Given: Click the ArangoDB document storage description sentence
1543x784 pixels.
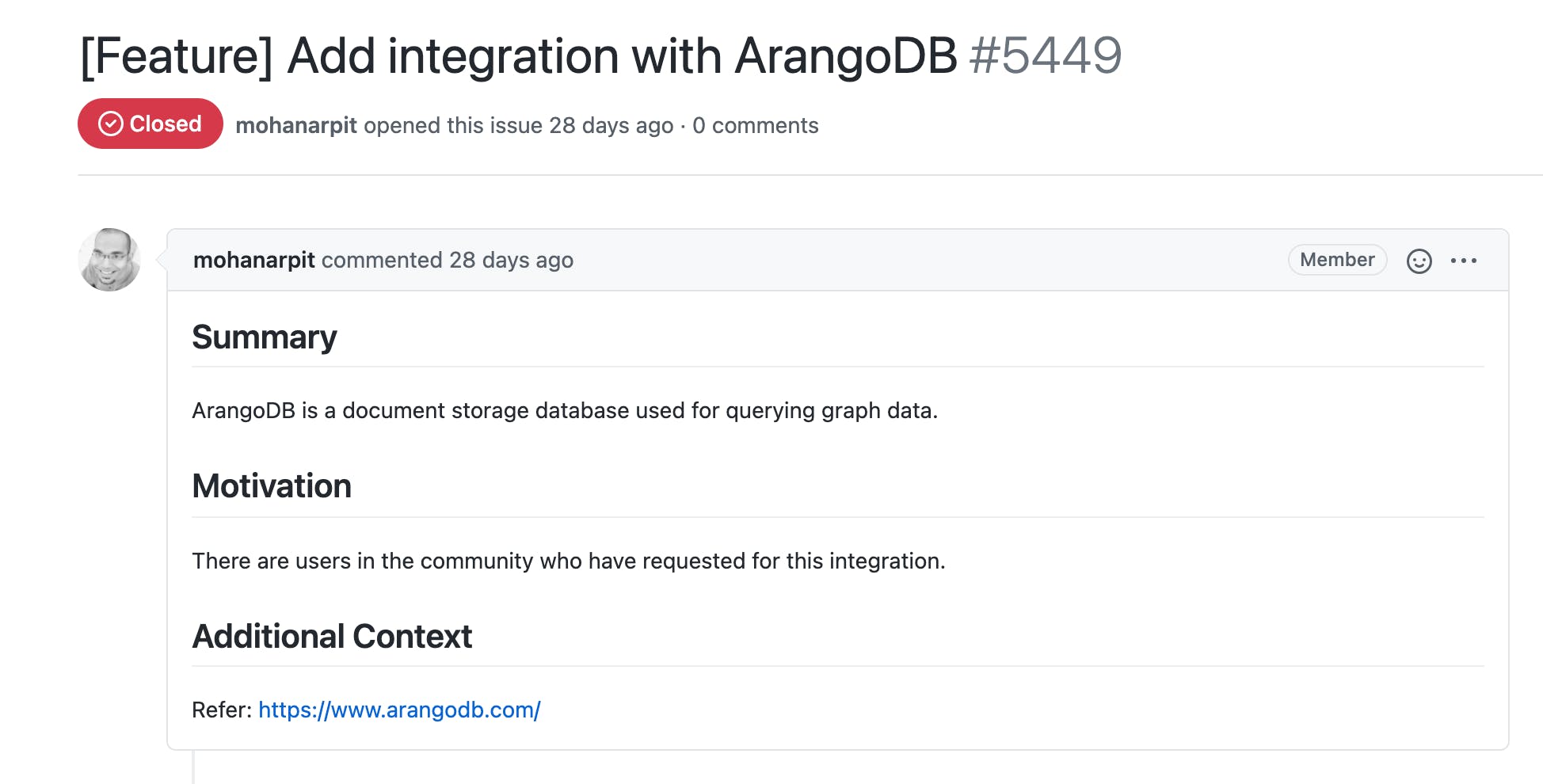Looking at the screenshot, I should [x=564, y=410].
